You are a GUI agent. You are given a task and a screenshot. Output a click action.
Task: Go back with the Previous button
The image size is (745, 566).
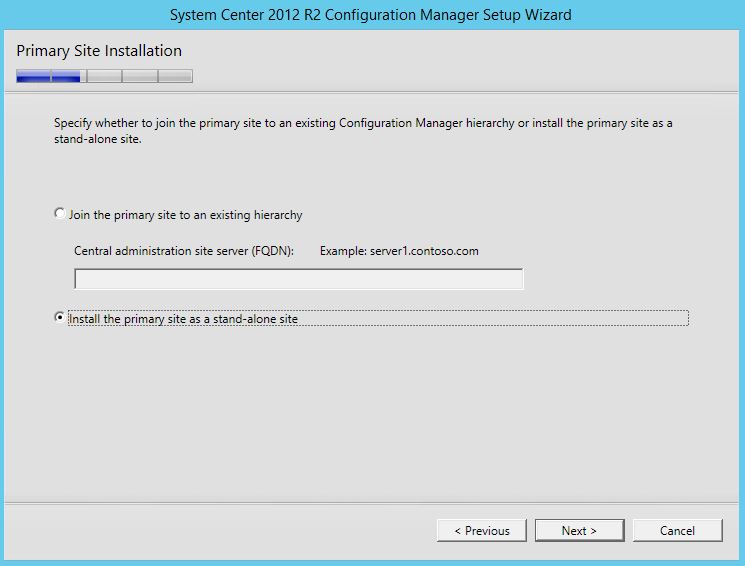tap(482, 530)
